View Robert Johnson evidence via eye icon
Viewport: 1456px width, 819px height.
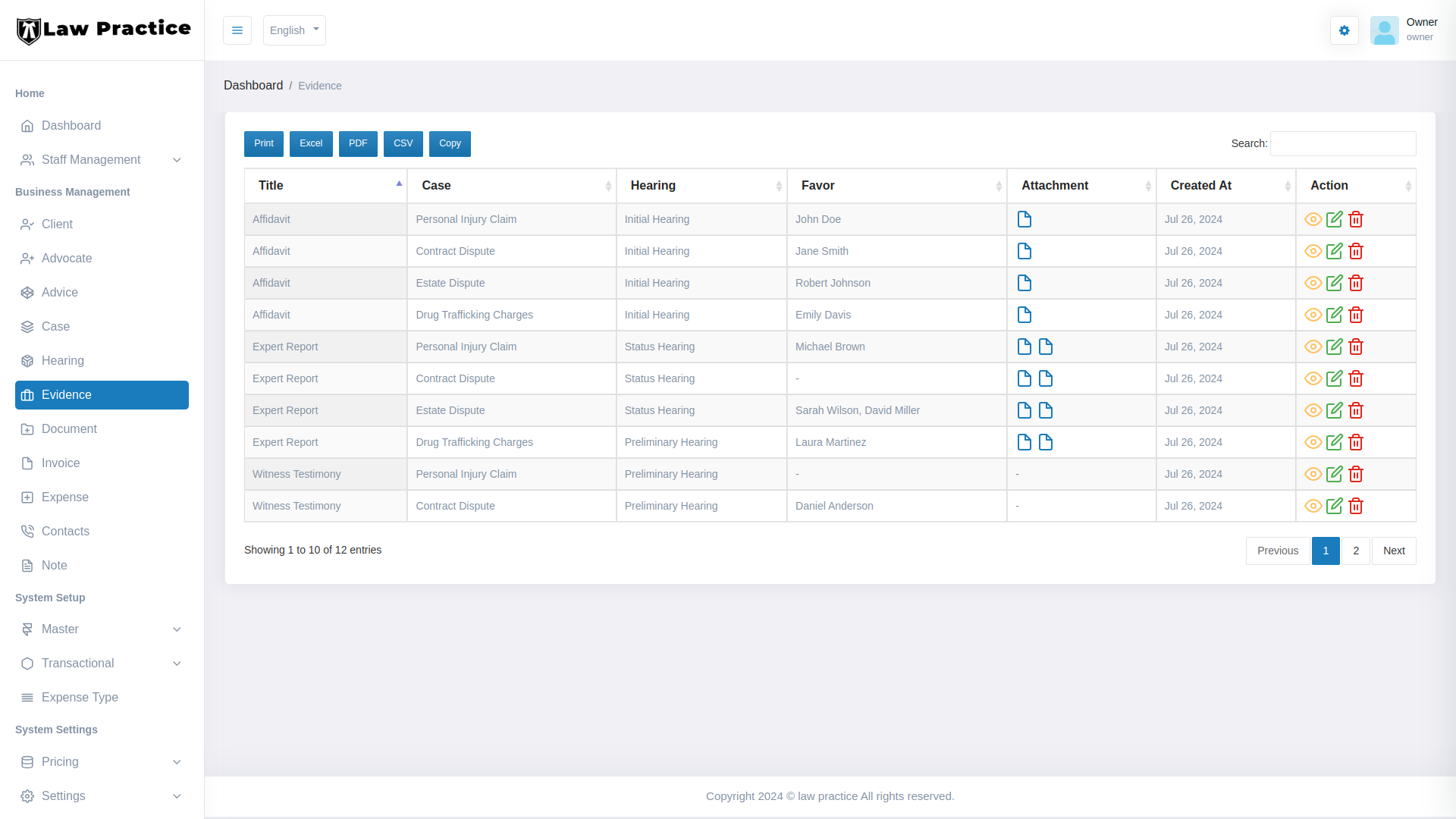click(1313, 283)
